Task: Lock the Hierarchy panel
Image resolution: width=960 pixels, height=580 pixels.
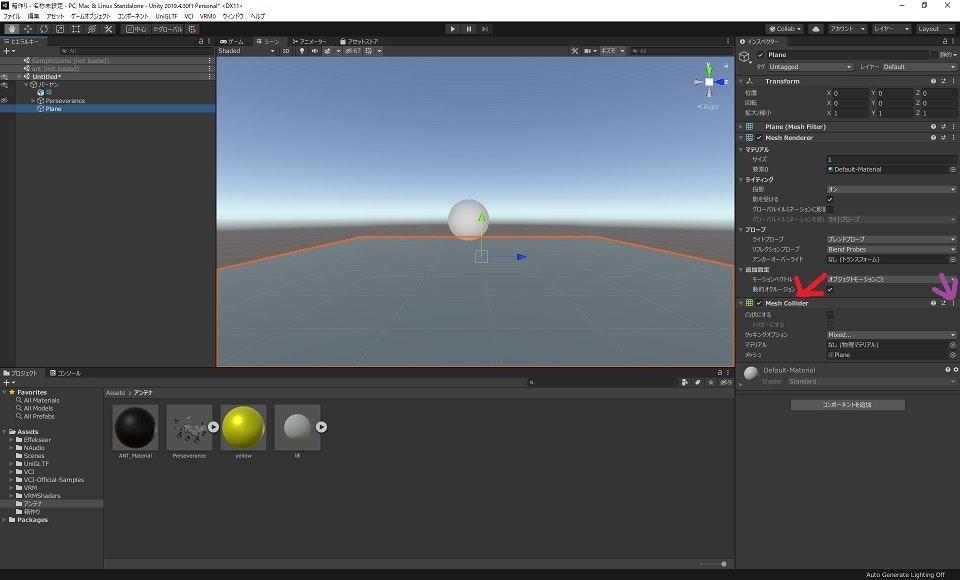Action: [201, 41]
